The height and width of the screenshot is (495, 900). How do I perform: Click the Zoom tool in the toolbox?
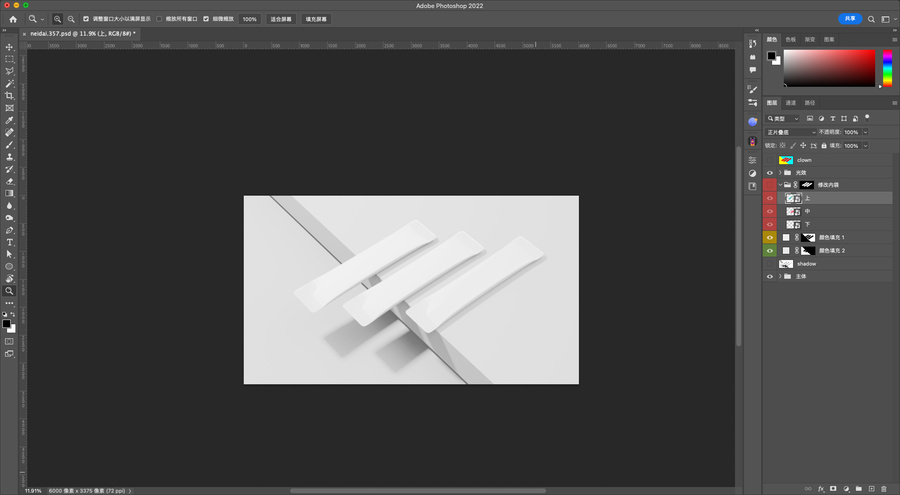pos(9,291)
